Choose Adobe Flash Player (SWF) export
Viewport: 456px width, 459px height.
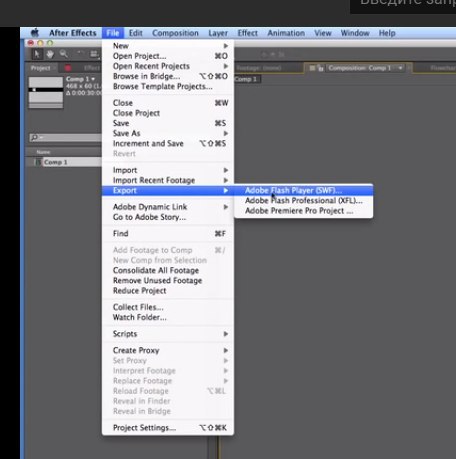303,190
